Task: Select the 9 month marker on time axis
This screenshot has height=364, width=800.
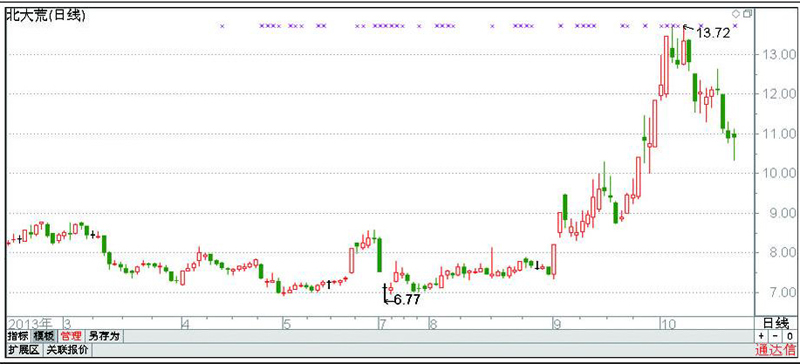Action: [x=558, y=324]
